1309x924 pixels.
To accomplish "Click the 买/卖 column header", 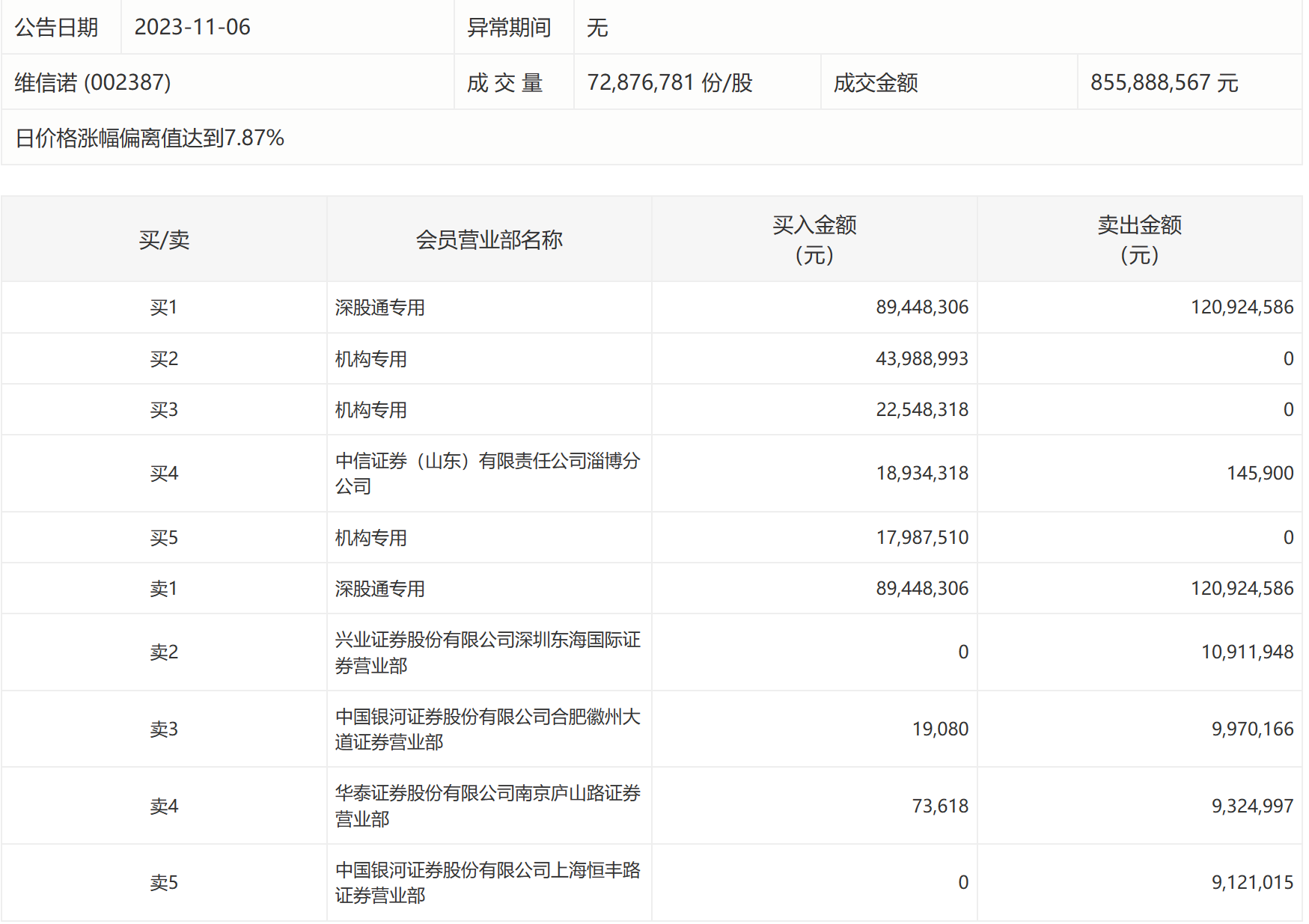I will 164,240.
